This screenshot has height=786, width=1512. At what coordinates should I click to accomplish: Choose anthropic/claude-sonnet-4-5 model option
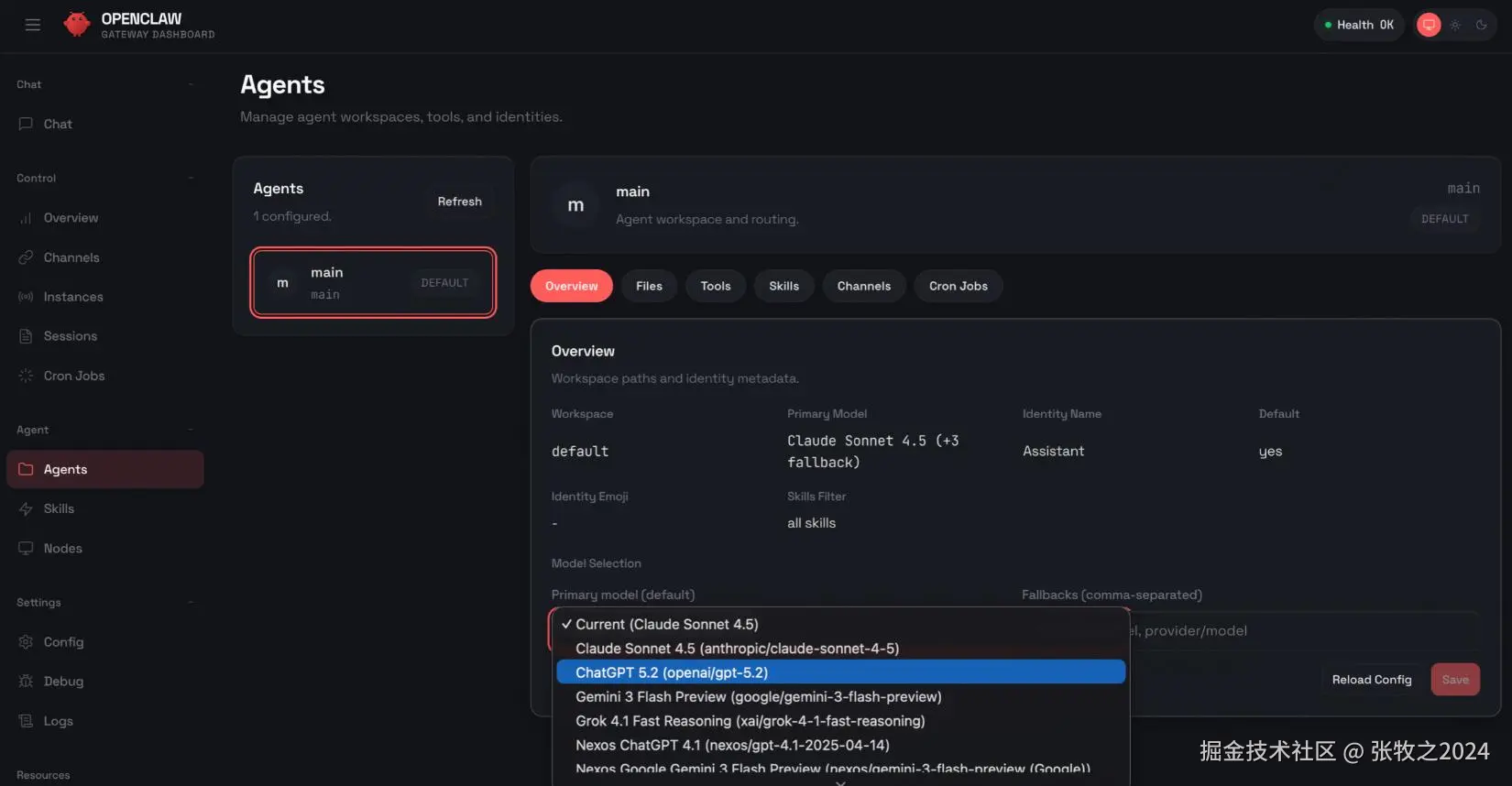point(840,649)
